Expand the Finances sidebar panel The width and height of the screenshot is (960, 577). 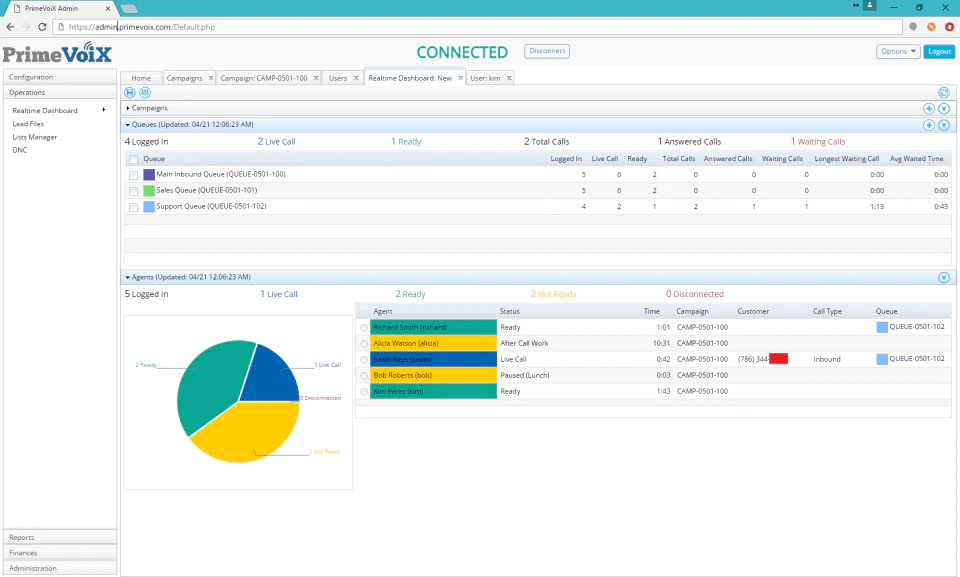click(59, 552)
